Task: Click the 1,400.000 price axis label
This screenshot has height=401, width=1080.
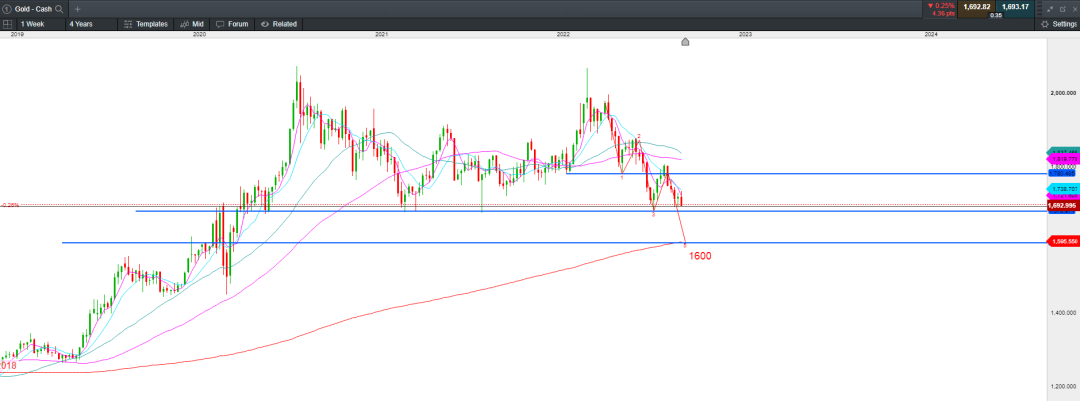Action: click(x=1063, y=313)
